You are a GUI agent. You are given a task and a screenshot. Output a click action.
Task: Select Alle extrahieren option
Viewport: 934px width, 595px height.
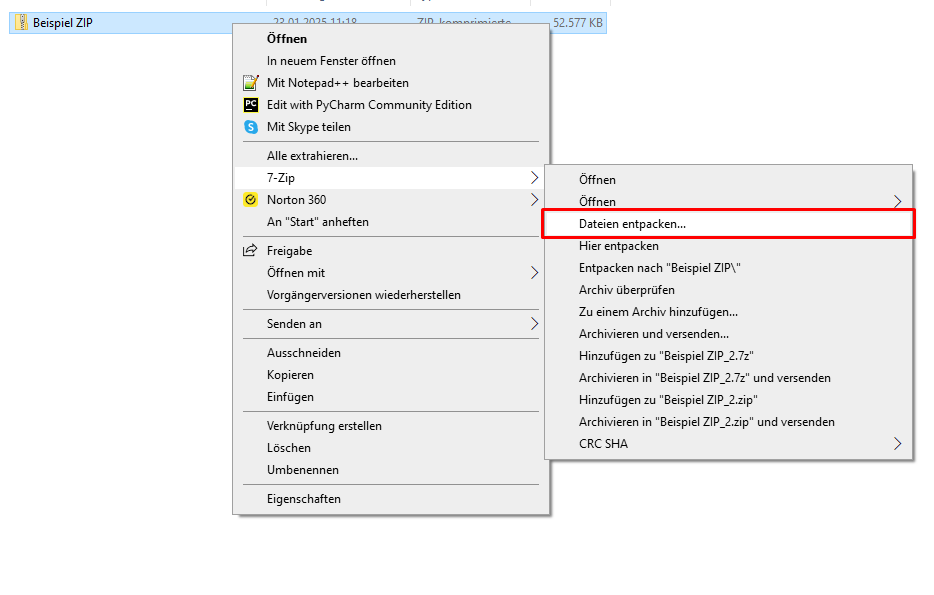pos(312,156)
